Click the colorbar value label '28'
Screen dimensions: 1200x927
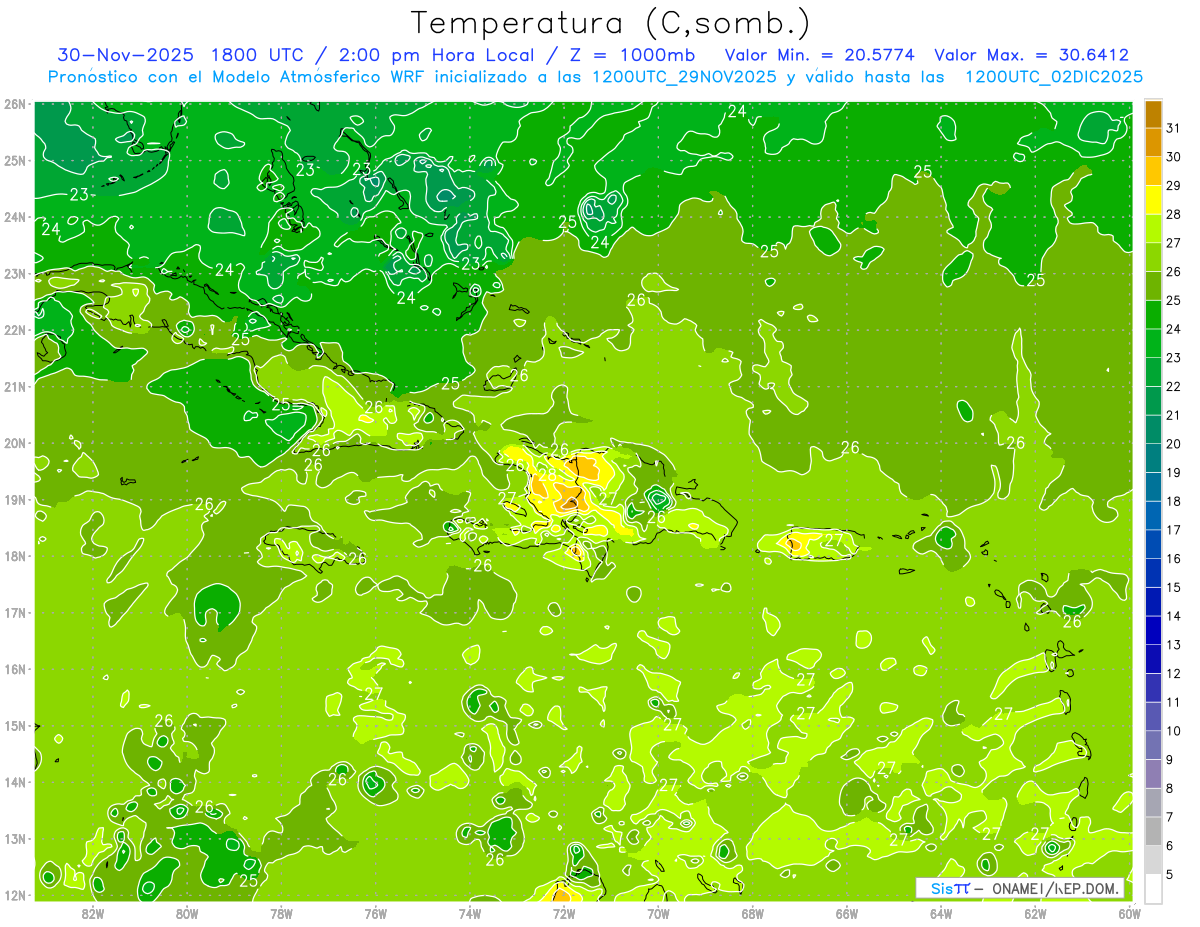point(1173,214)
